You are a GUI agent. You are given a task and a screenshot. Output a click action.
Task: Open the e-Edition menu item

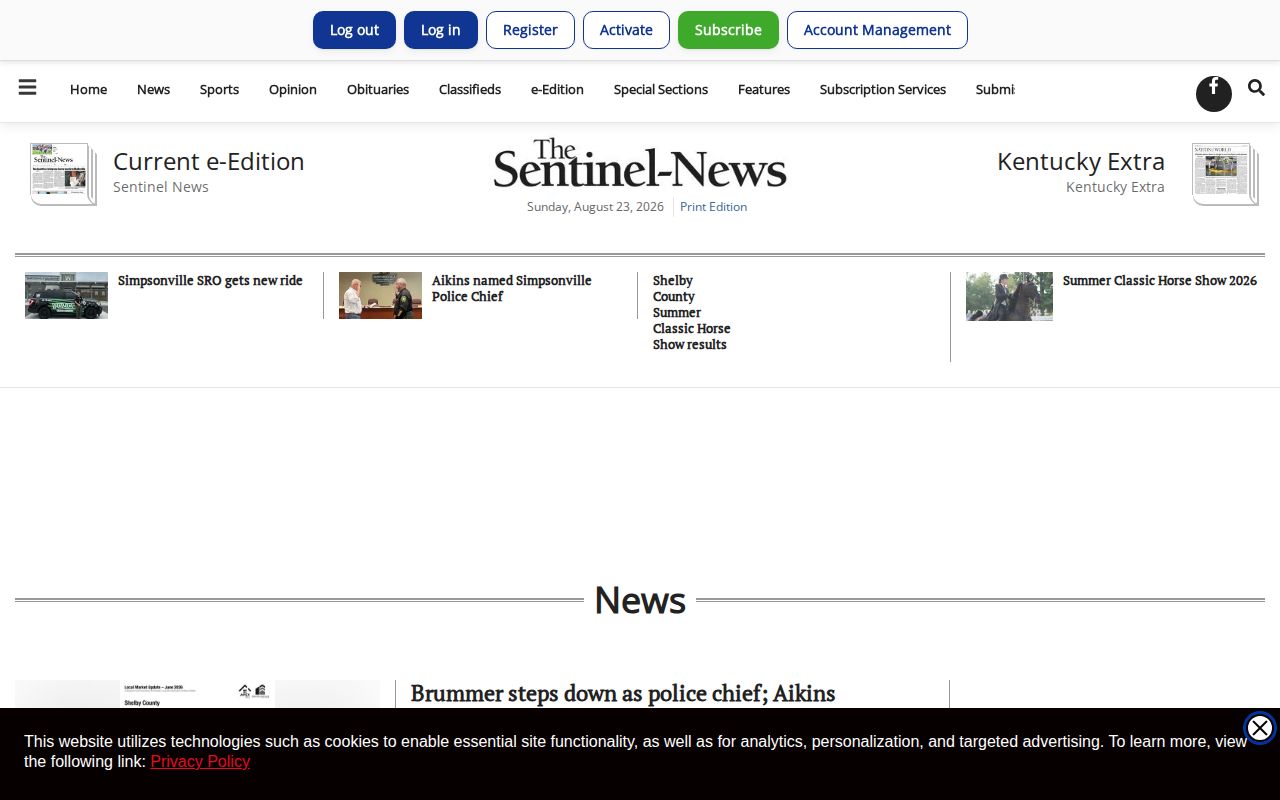tap(557, 89)
